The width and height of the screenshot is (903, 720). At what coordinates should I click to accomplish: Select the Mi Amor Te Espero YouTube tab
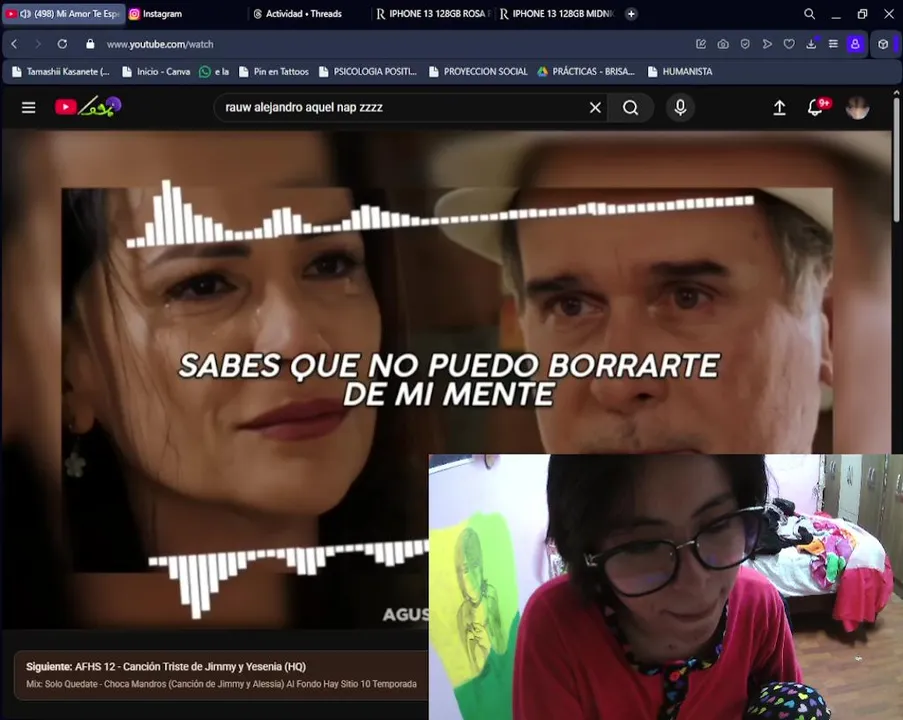(63, 14)
